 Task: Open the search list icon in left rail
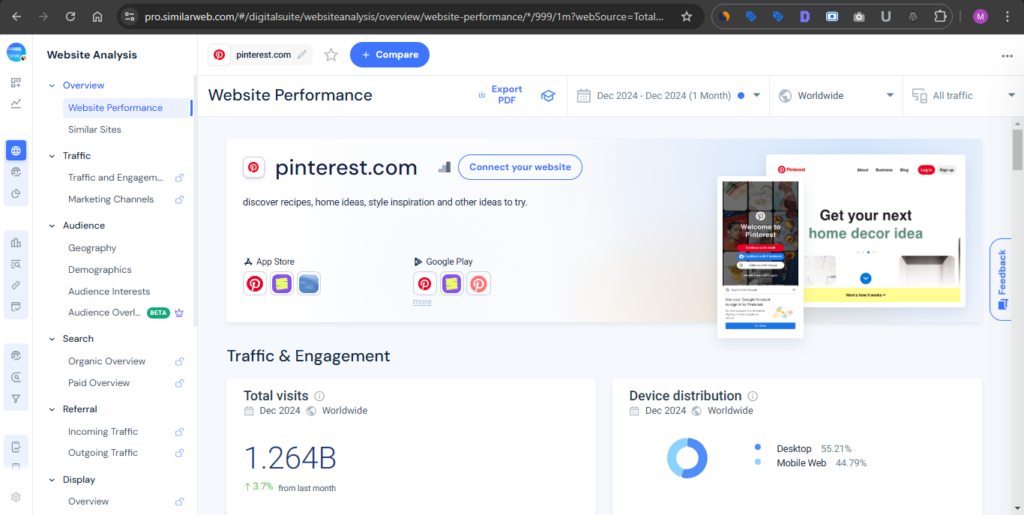click(16, 264)
